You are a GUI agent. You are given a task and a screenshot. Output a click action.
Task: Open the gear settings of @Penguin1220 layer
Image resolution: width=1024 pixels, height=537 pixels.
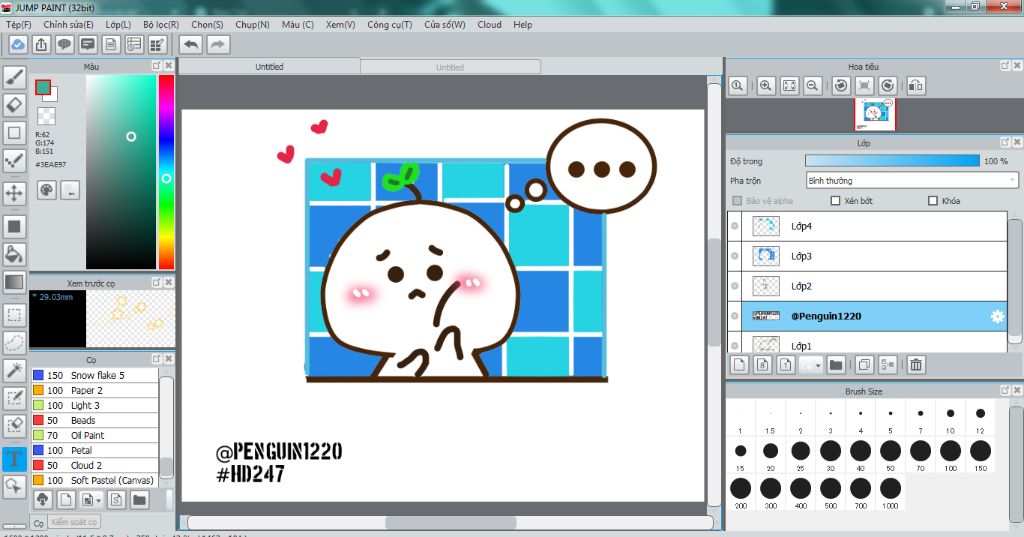tap(996, 316)
